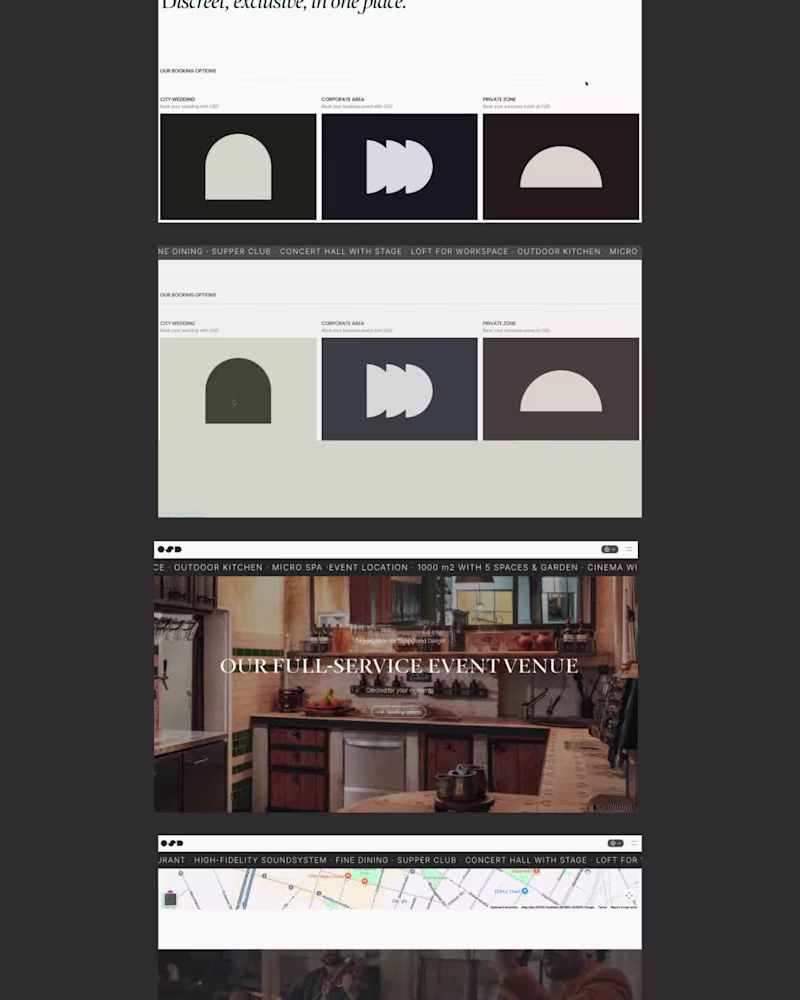Screen dimensions: 800x1000
Task: Click 'MICRO SPA' in the marquee above the kitchen photo
Action: tap(297, 567)
